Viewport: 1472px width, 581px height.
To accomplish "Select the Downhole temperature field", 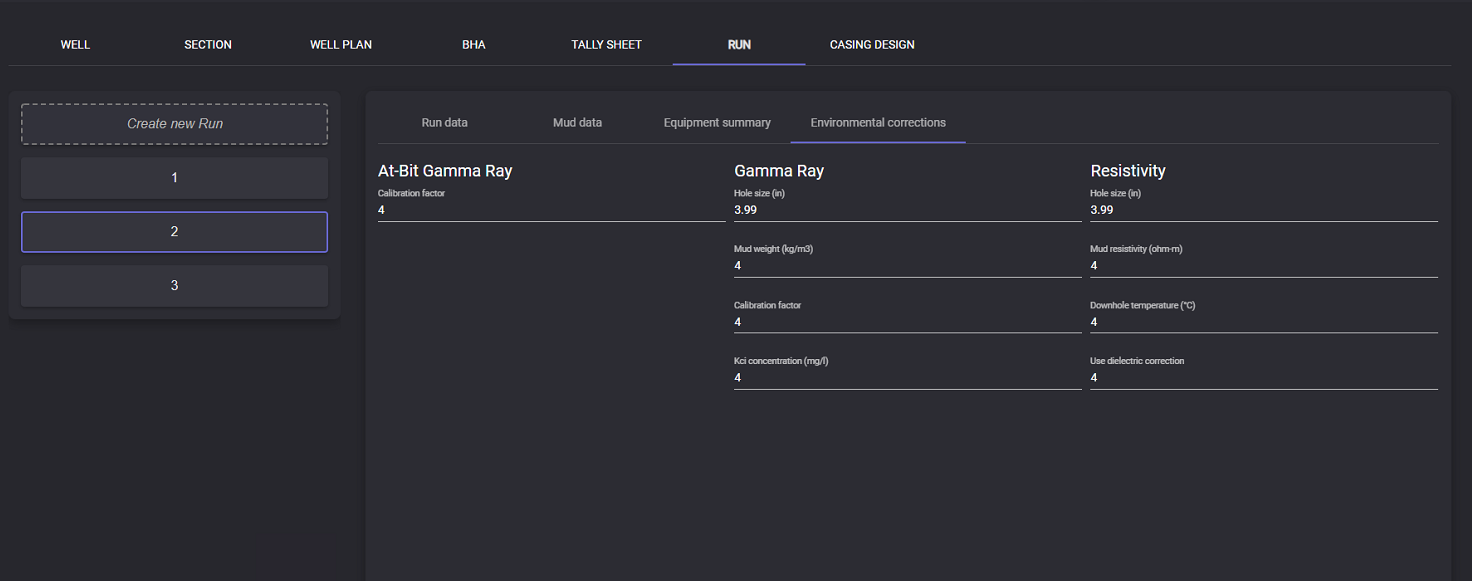I will tap(1263, 322).
